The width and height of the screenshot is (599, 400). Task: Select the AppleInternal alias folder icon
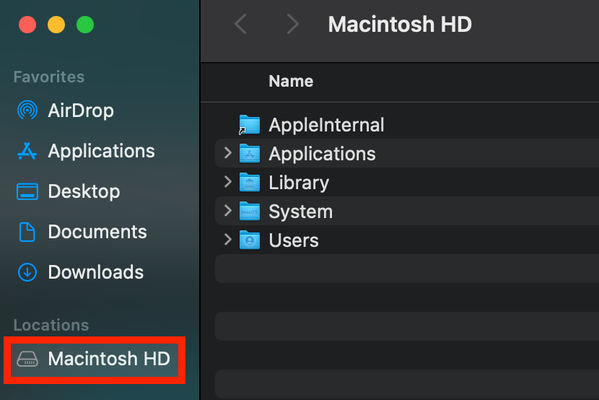coord(249,125)
